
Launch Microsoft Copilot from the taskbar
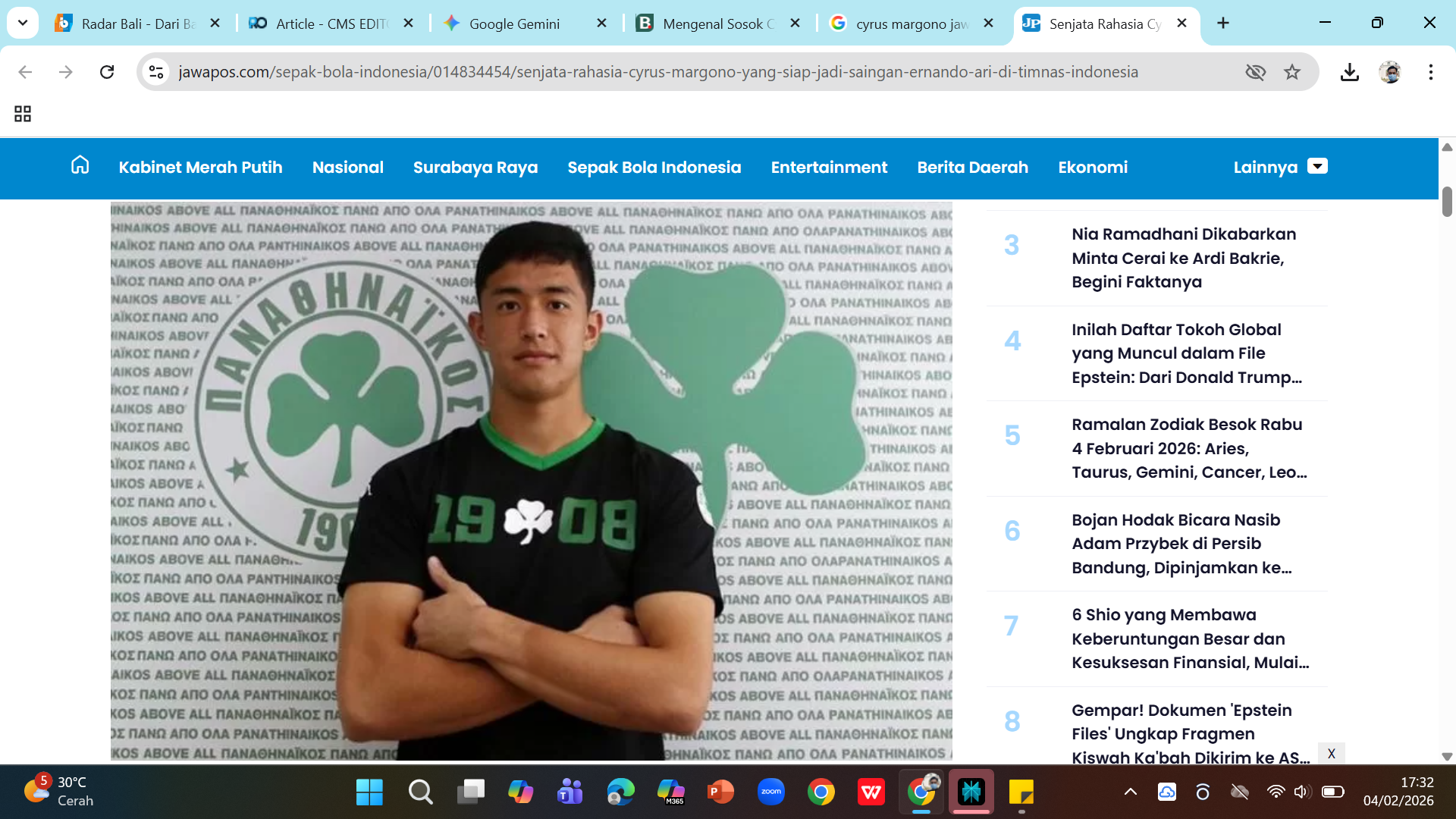(520, 792)
